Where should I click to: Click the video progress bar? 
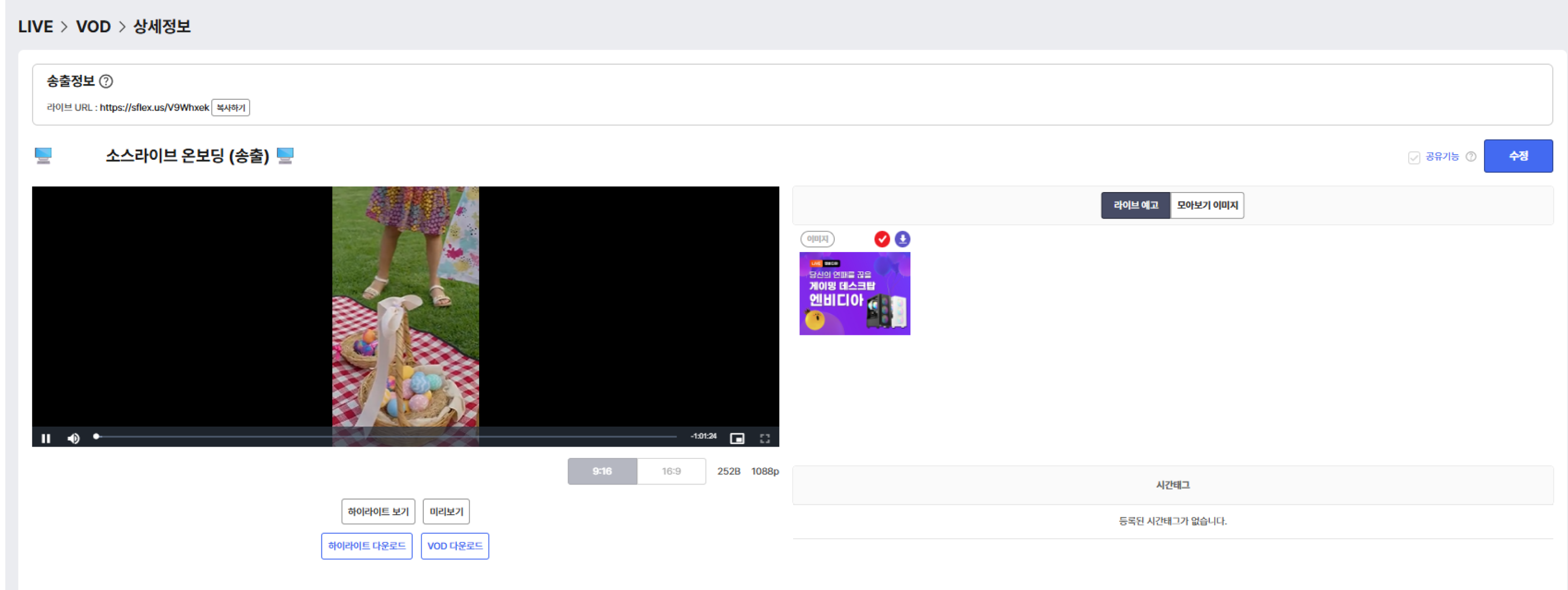coord(386,436)
